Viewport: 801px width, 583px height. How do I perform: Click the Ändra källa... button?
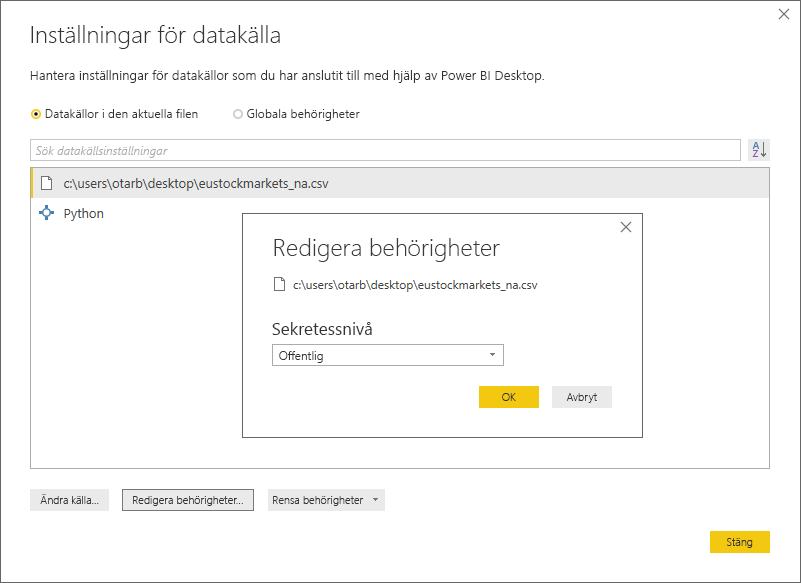[x=69, y=500]
